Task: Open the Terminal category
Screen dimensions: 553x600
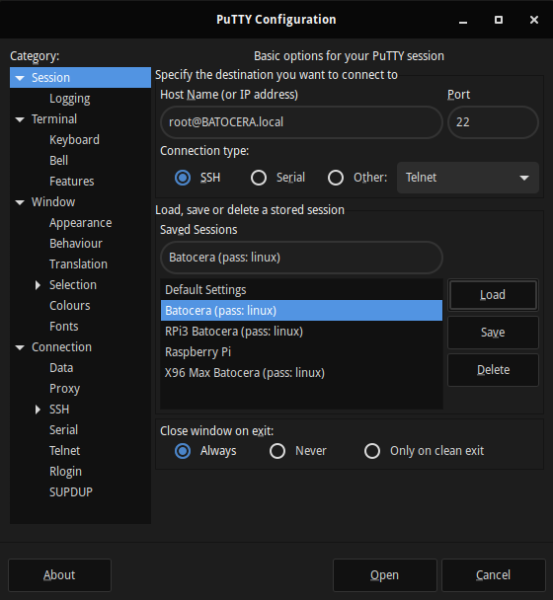Action: click(x=54, y=119)
